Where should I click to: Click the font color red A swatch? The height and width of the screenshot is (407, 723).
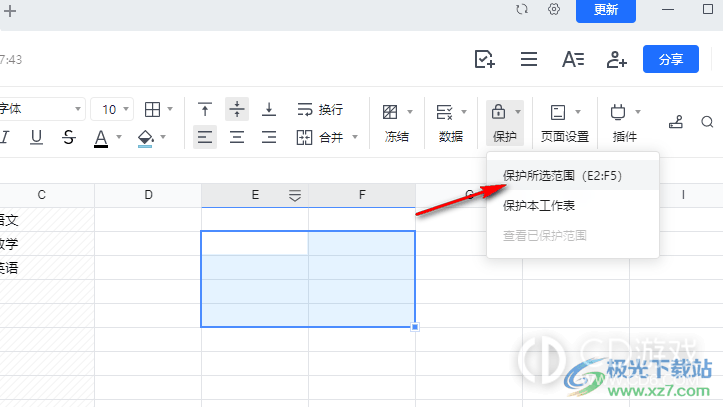tap(101, 138)
